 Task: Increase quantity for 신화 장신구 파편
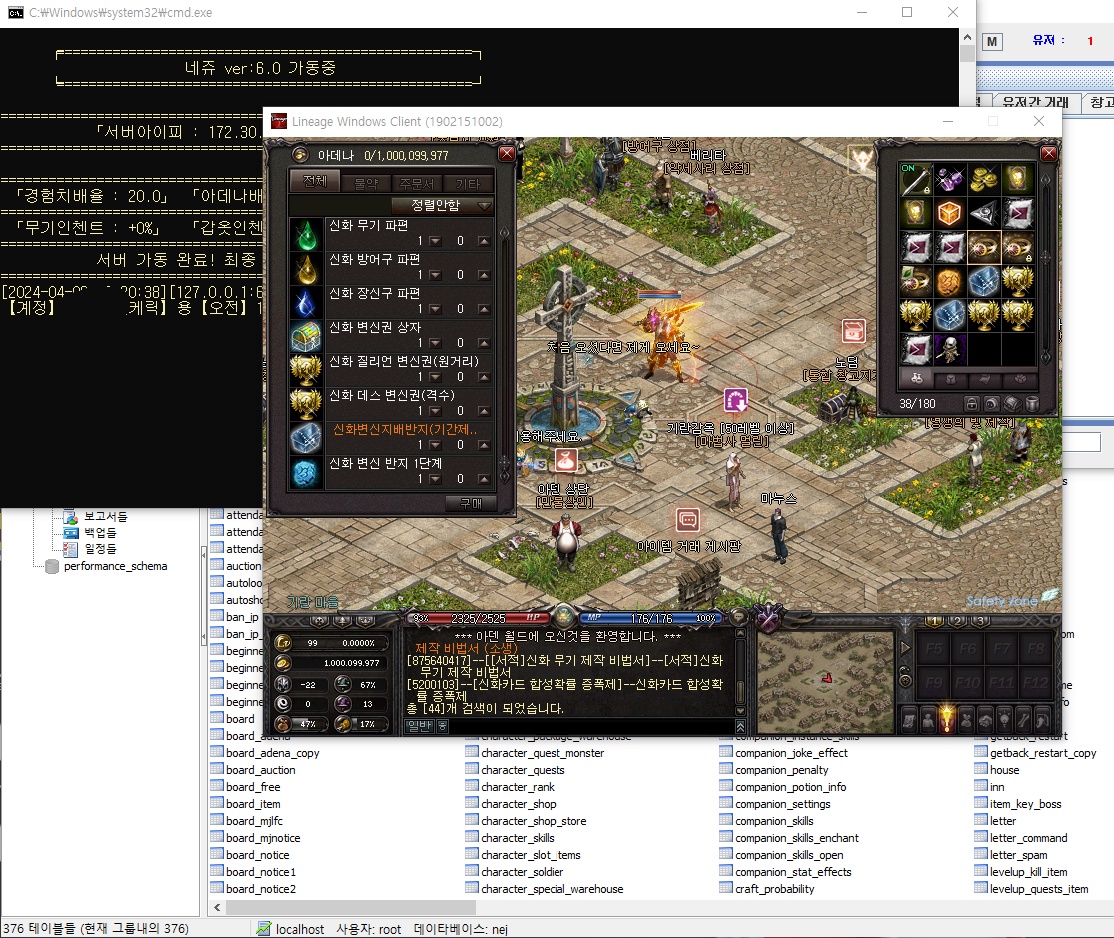click(x=484, y=310)
